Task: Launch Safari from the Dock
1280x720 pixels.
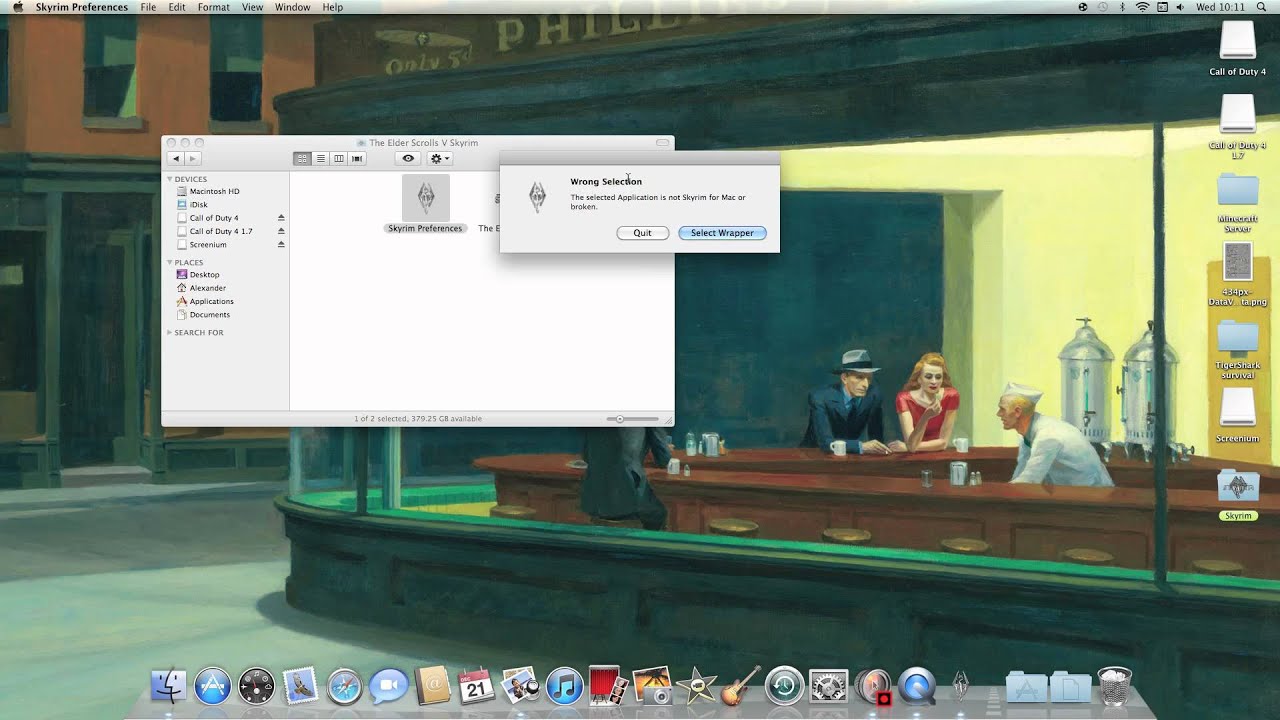Action: click(x=345, y=686)
